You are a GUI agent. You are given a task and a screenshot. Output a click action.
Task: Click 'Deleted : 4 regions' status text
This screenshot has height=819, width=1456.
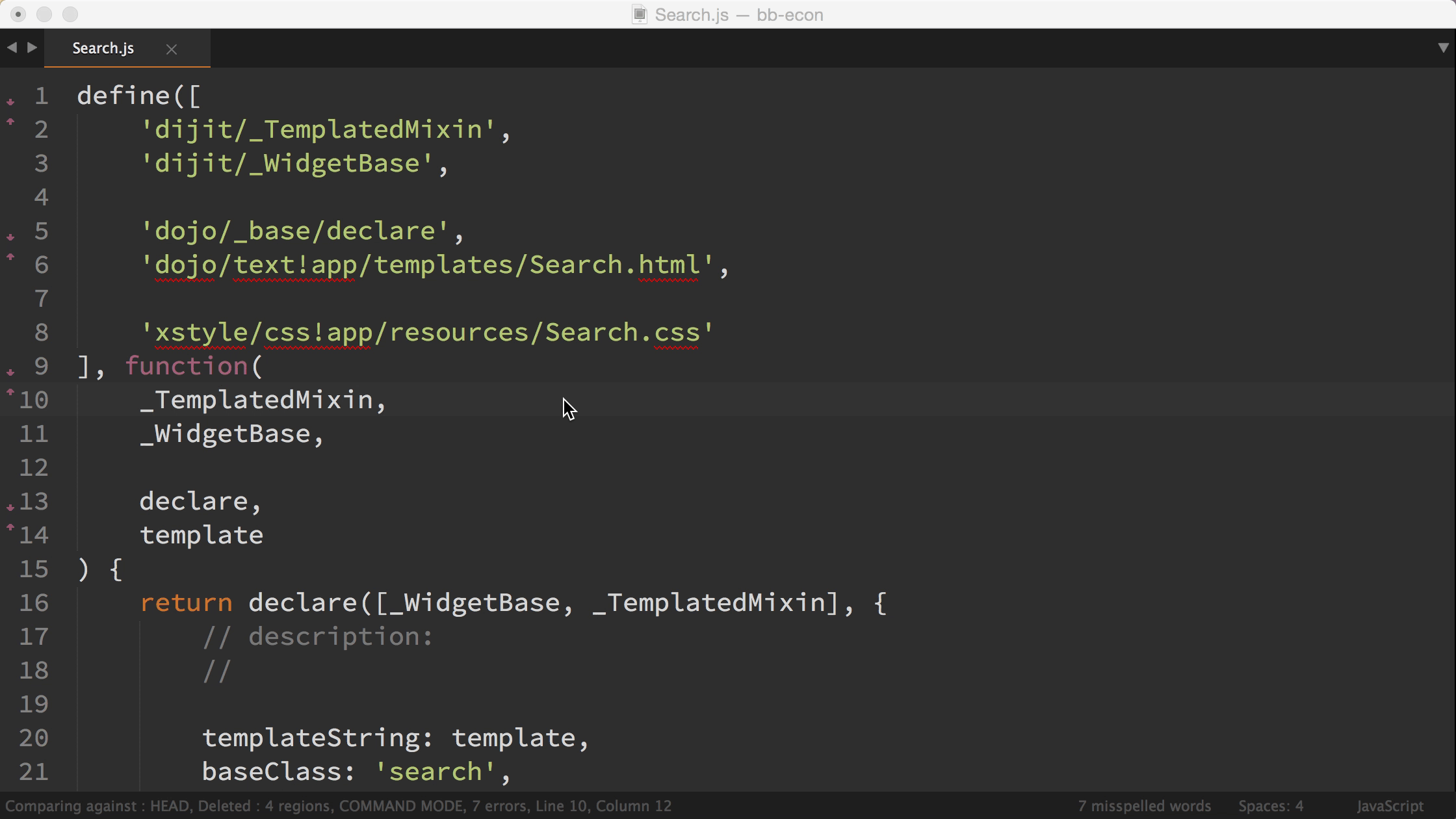coord(265,806)
